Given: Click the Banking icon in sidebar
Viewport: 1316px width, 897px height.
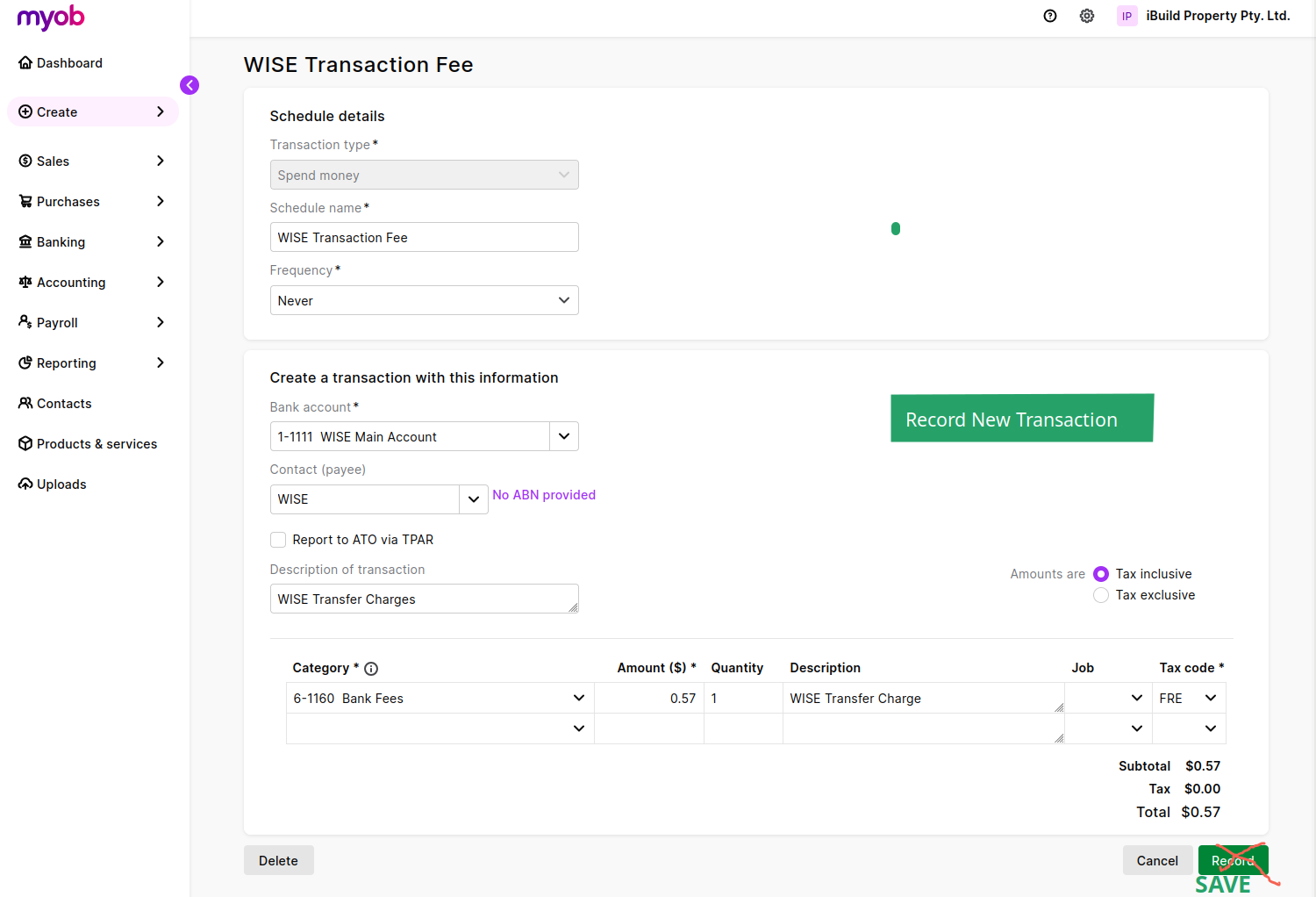Looking at the screenshot, I should (25, 241).
